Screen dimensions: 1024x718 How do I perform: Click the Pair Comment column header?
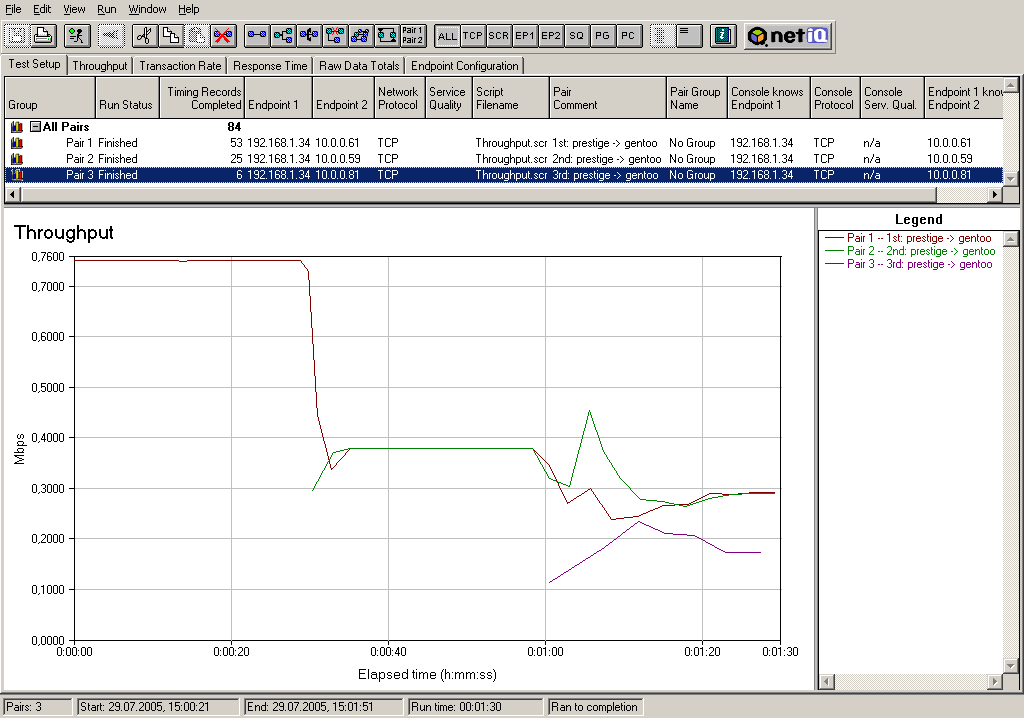607,98
